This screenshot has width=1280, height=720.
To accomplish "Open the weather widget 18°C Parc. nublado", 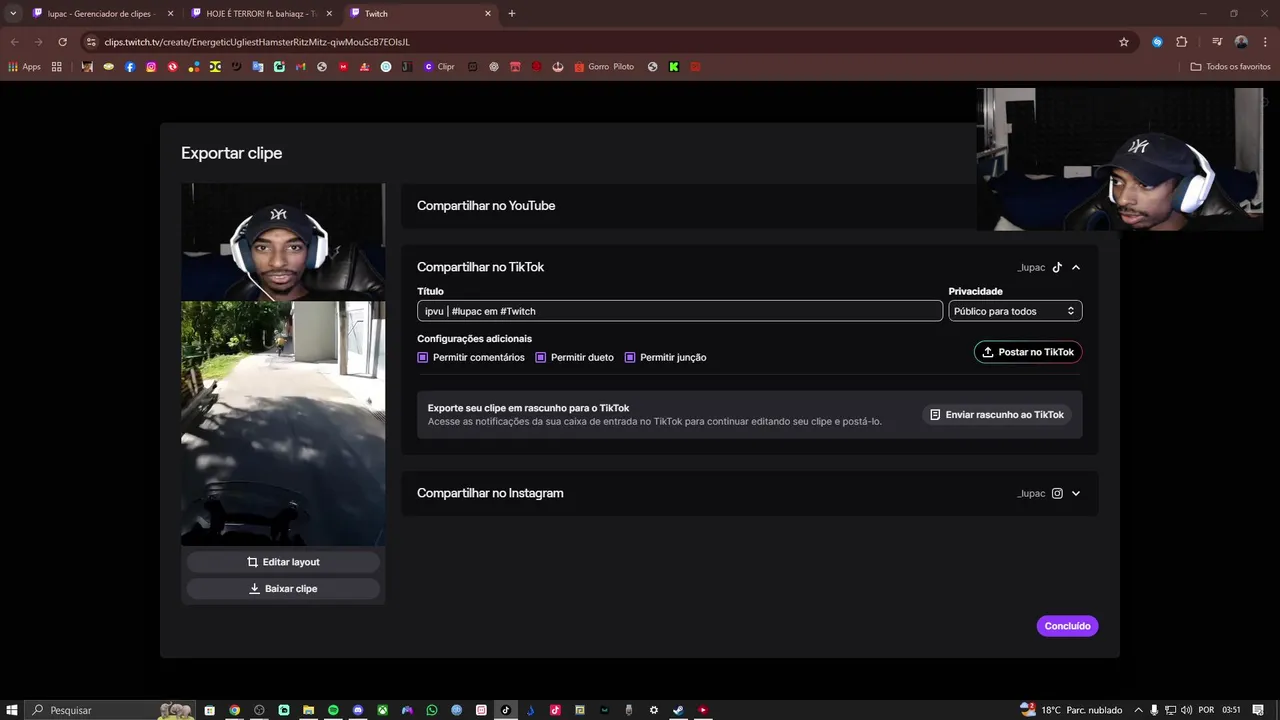I will click(x=1071, y=710).
